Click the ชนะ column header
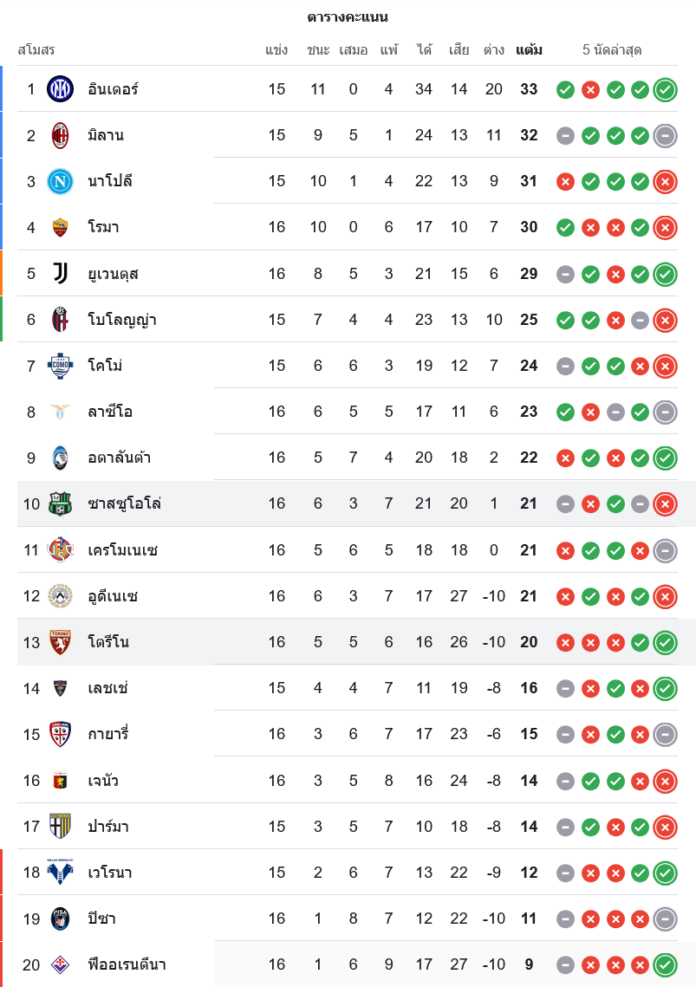 coord(318,50)
